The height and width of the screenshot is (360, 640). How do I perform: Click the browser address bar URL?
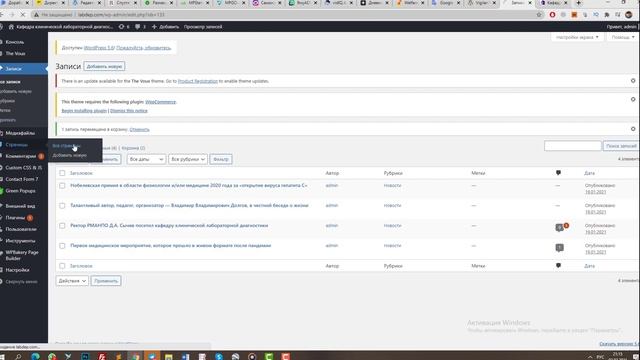pos(121,15)
